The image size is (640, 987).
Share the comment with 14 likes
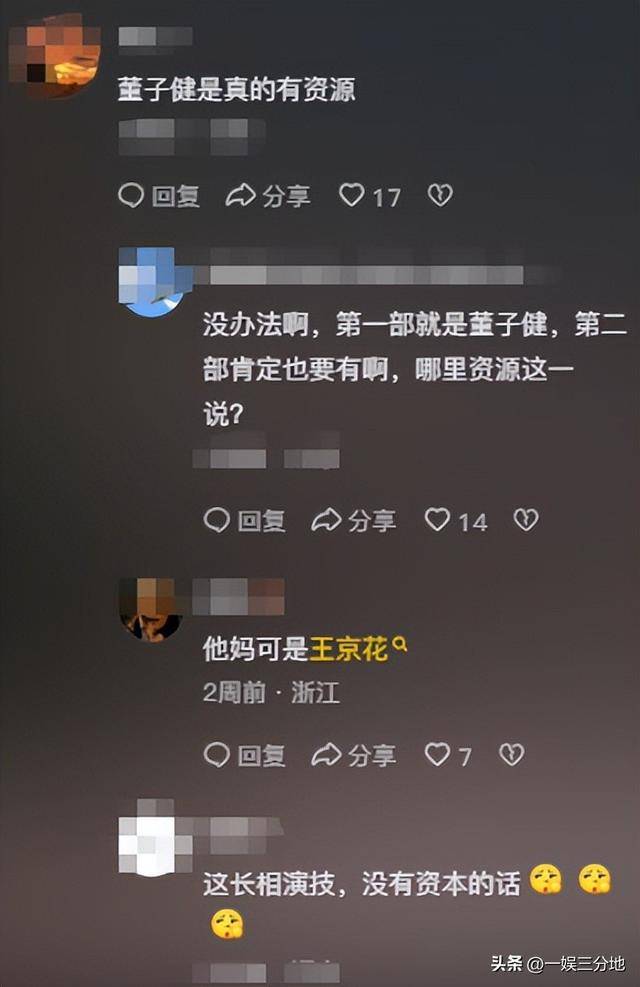(354, 521)
